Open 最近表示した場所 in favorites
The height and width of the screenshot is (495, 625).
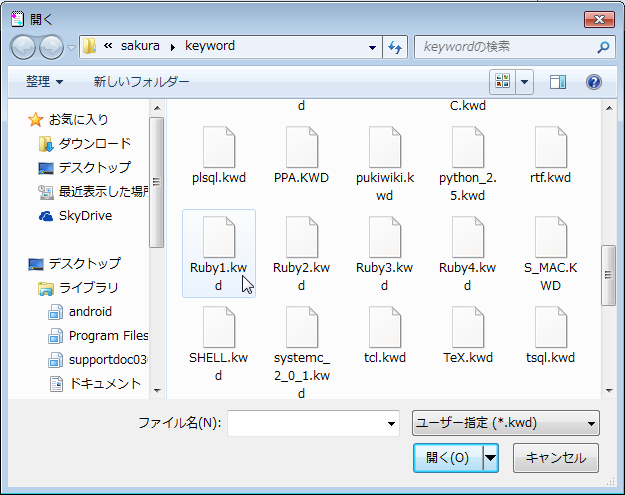click(93, 192)
